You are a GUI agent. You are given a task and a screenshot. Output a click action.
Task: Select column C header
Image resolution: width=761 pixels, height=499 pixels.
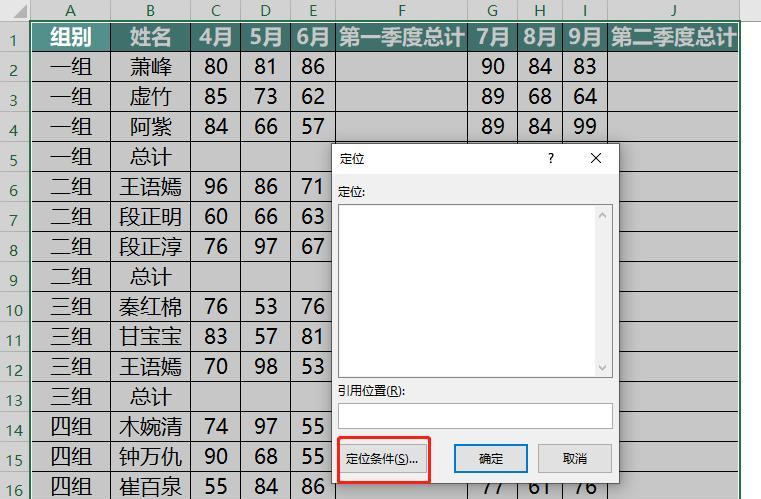click(x=215, y=10)
